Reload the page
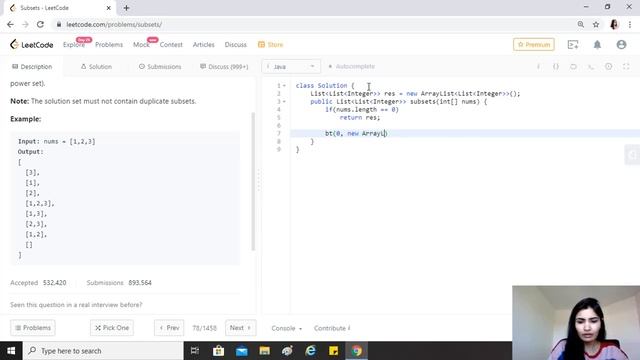This screenshot has height=360, width=640. pos(40,24)
